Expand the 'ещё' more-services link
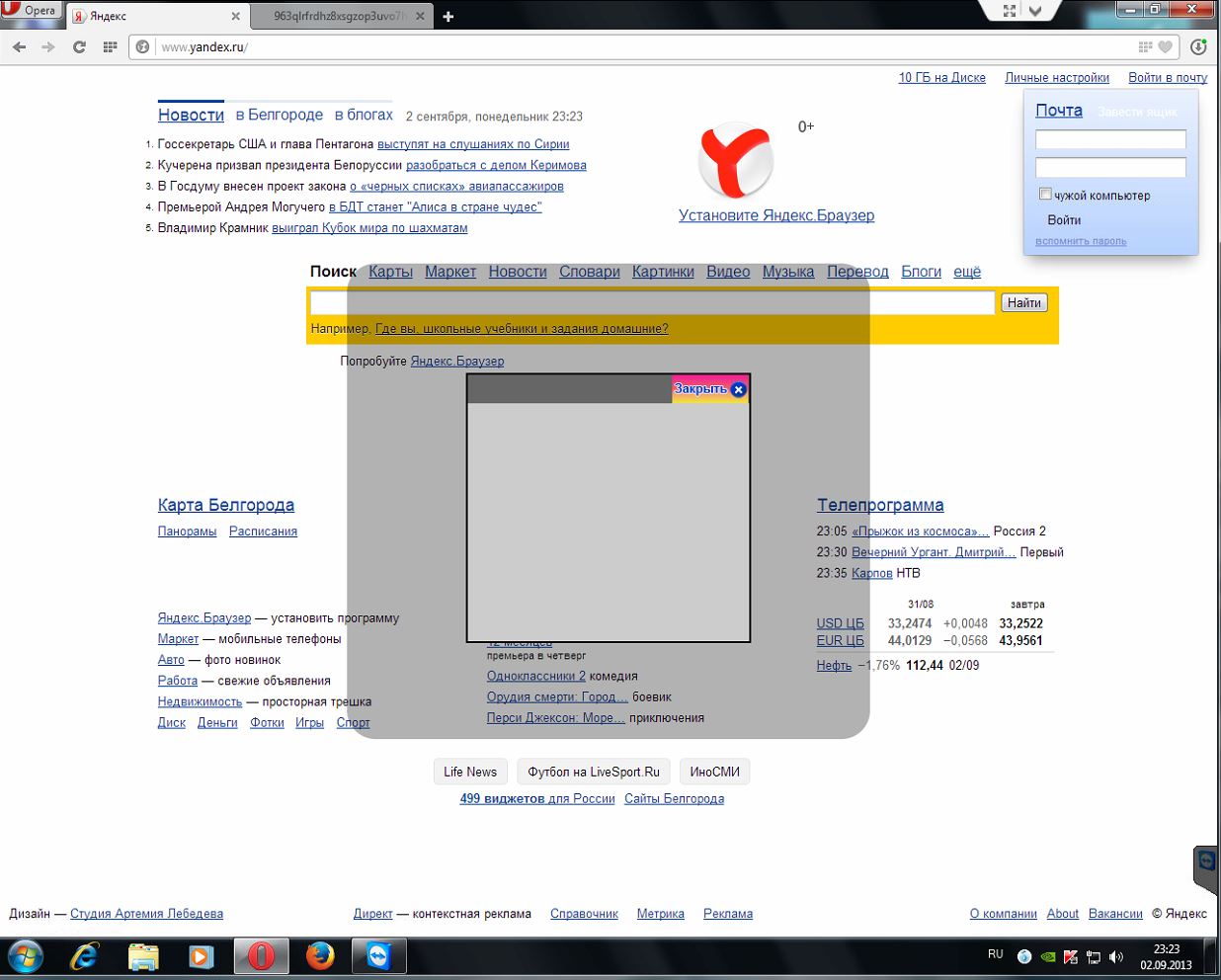Screen dimensions: 1221x980 click(x=967, y=272)
